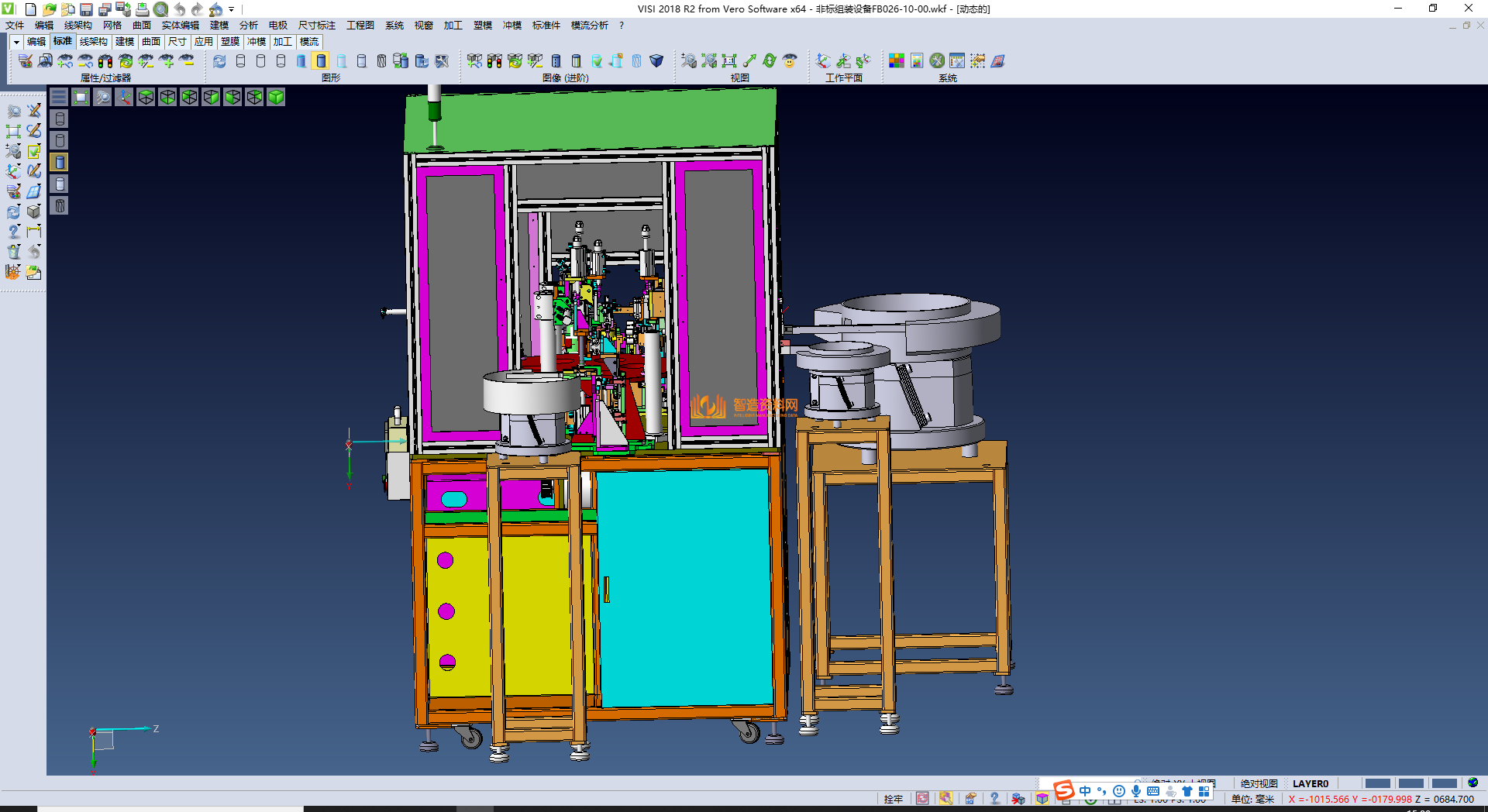Open the toolbar tab list dropdown arrow
Screen dimensions: 1488x812
click(16, 42)
